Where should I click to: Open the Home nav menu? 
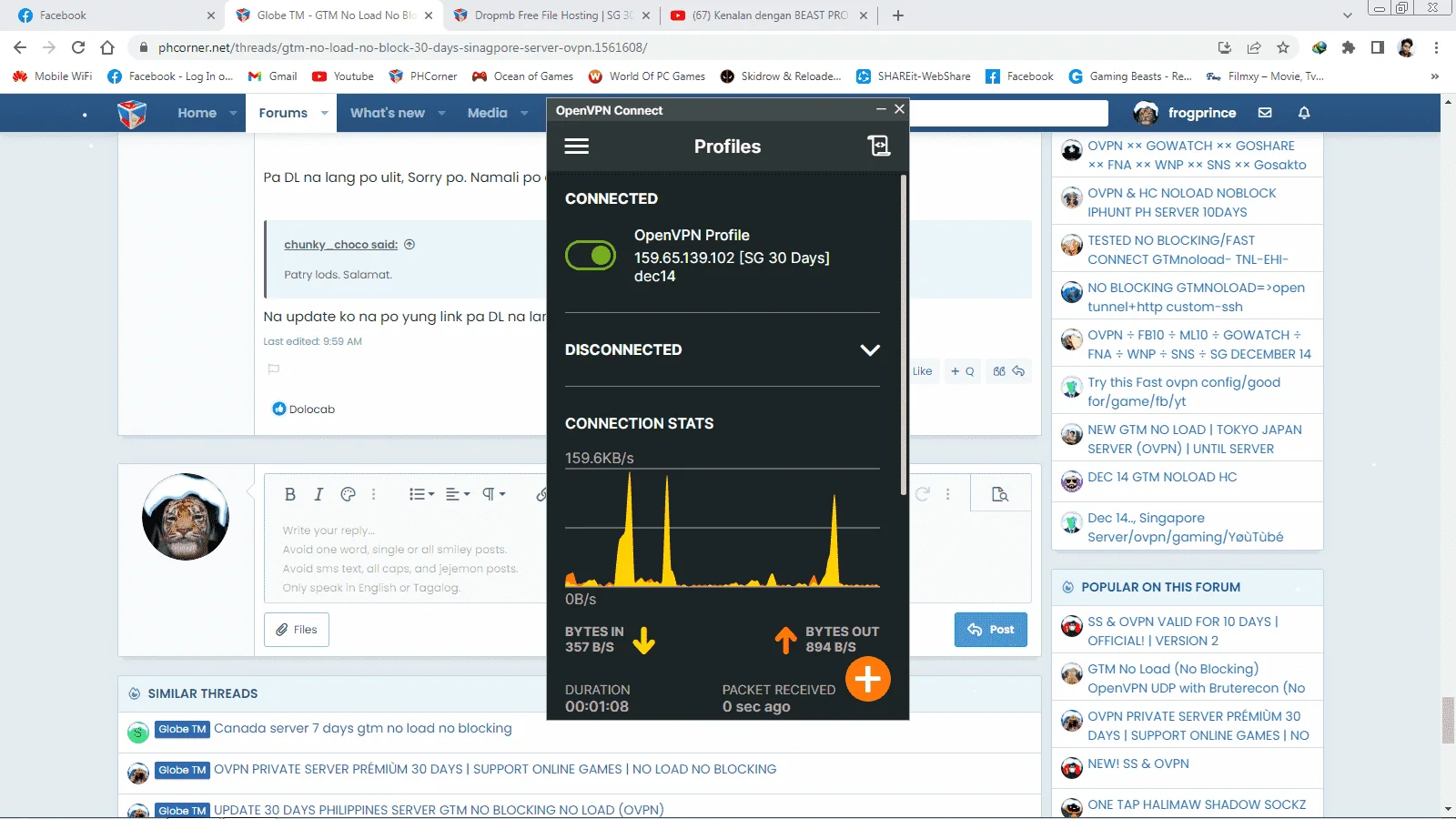pyautogui.click(x=197, y=113)
